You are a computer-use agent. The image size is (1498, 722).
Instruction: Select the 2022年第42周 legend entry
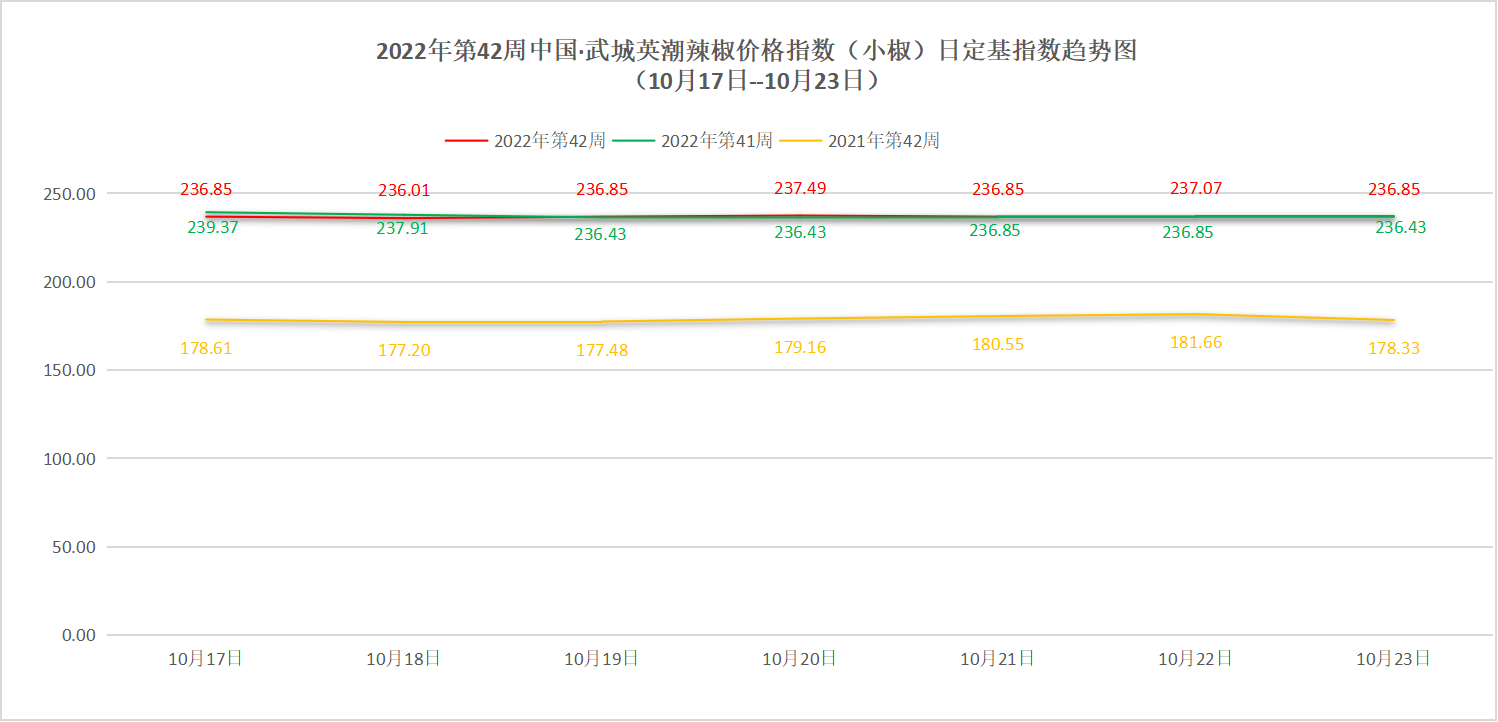click(x=549, y=141)
